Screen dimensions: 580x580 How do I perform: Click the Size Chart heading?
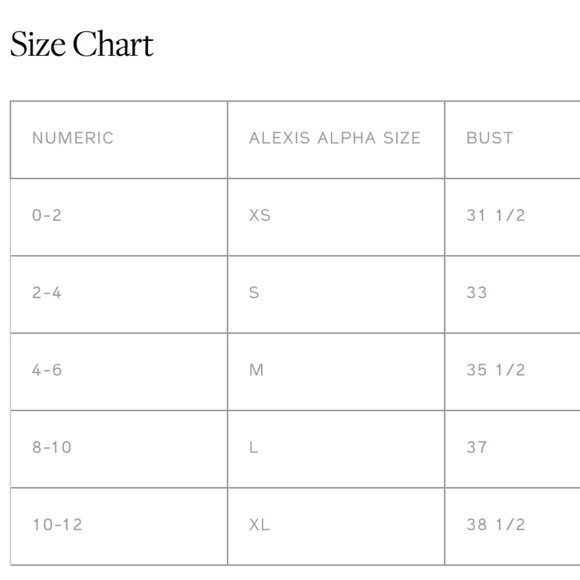point(82,44)
